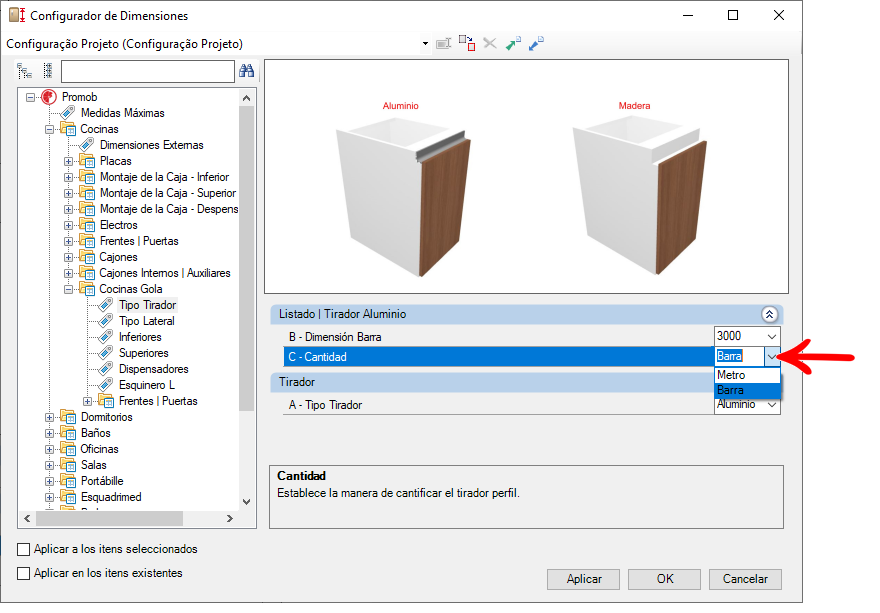Click the expand all tree icon
The height and width of the screenshot is (613, 880).
(x=25, y=71)
